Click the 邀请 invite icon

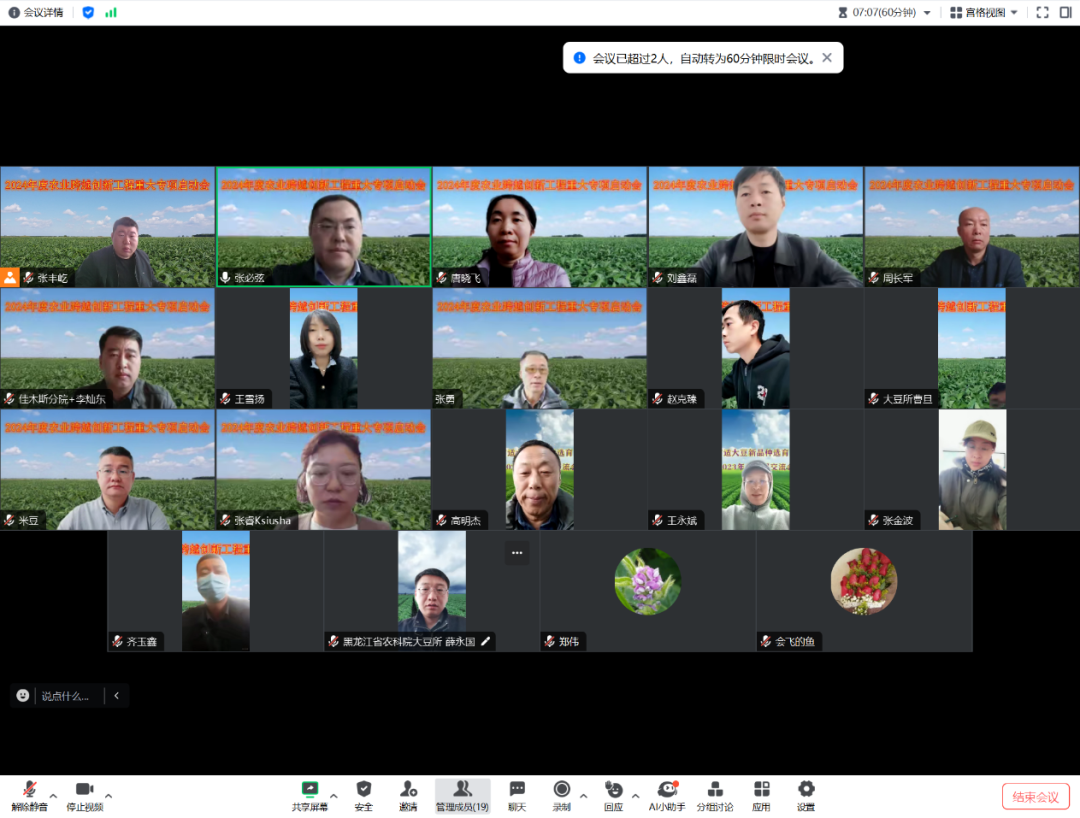[408, 794]
